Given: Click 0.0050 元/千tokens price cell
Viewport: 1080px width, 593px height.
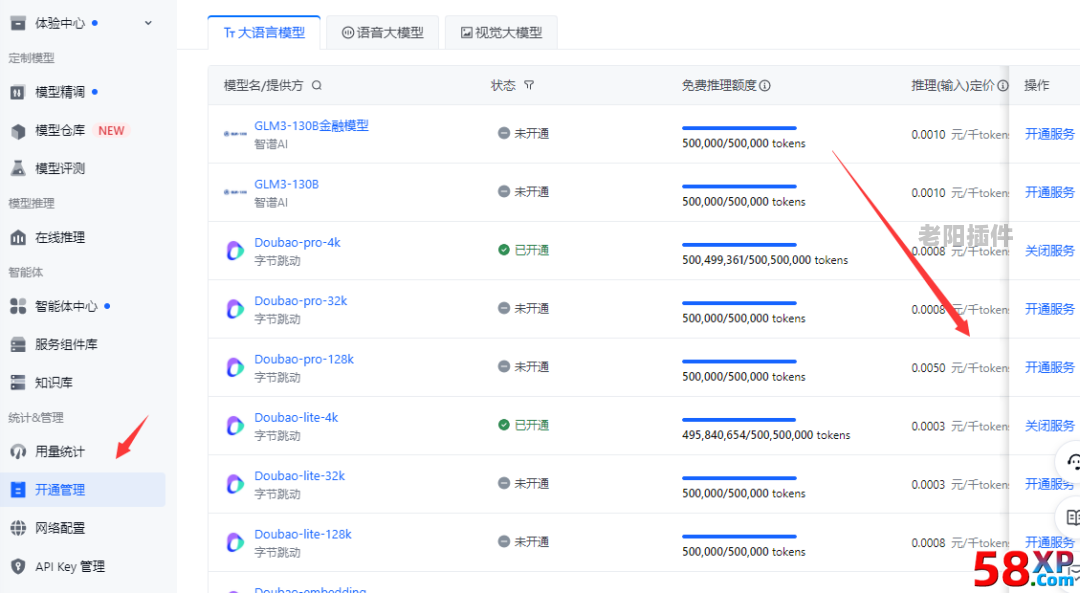Looking at the screenshot, I should coord(959,368).
